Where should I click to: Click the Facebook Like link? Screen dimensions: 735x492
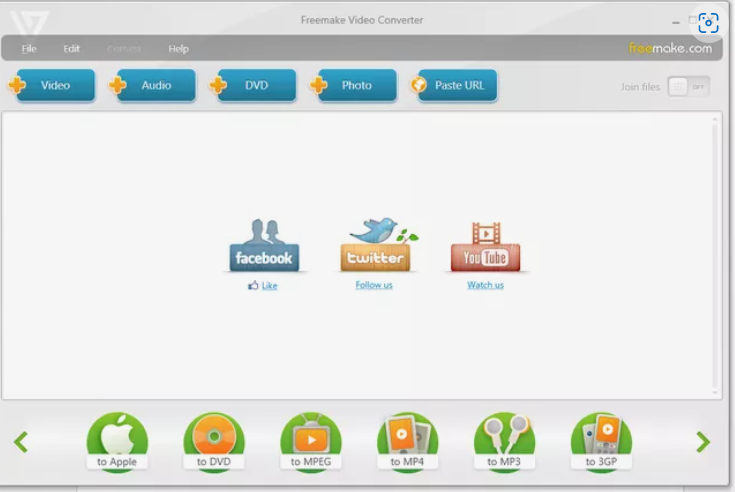pyautogui.click(x=270, y=285)
